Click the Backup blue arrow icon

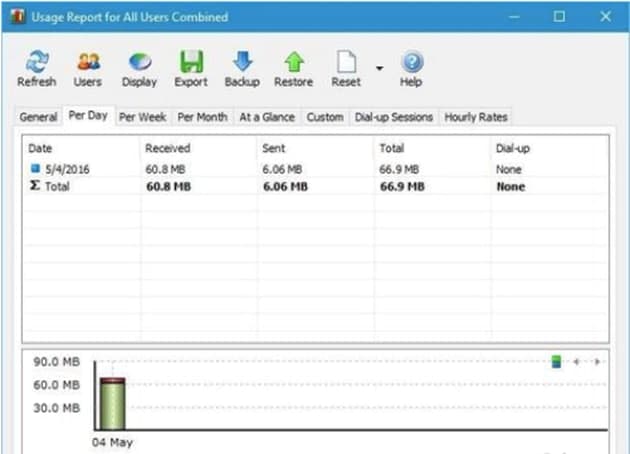pyautogui.click(x=243, y=61)
